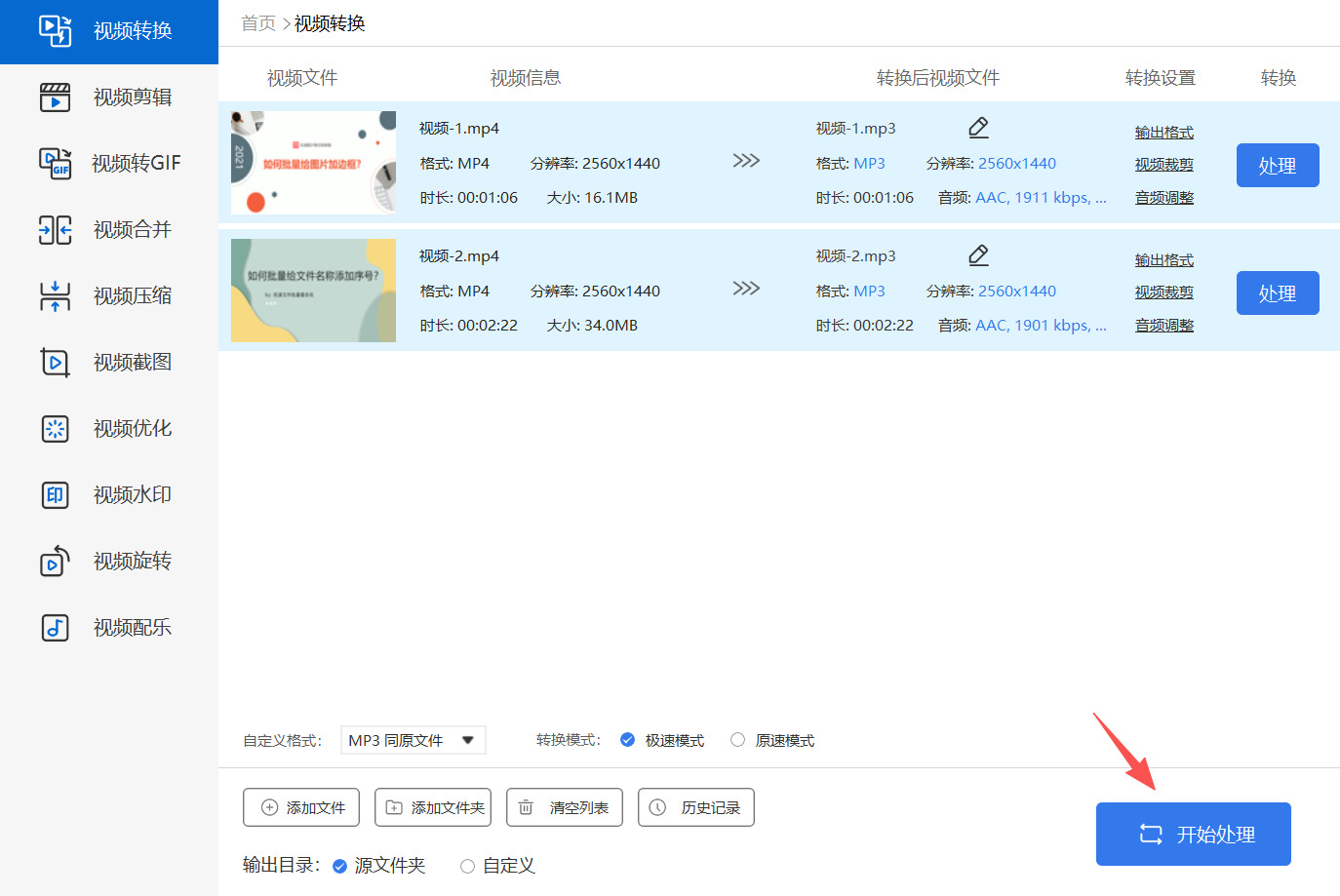Viewport: 1340px width, 896px height.
Task: Click the 视频-2.mp4 thumbnail
Action: [x=313, y=291]
